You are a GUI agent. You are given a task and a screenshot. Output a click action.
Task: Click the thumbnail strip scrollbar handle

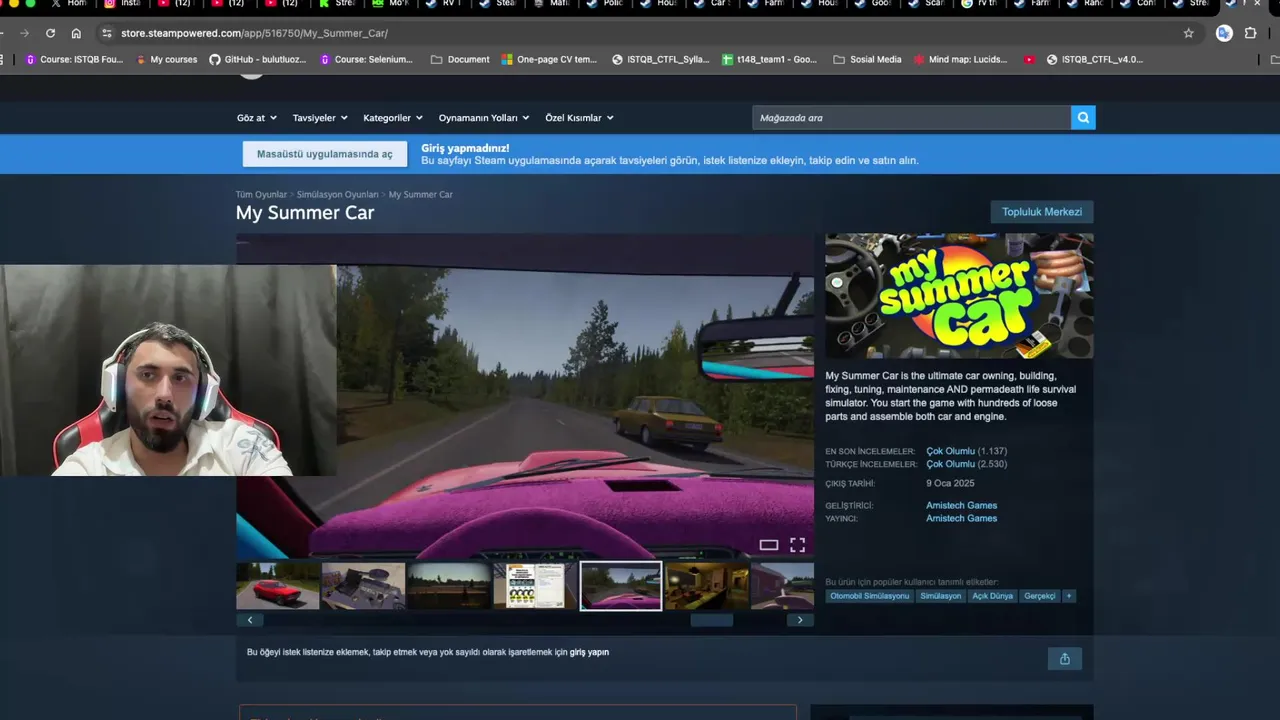click(x=712, y=620)
